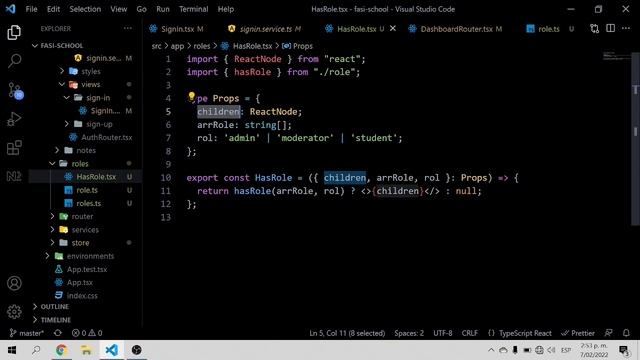
Task: Synchronize changes icon in status bar
Action: coord(58,333)
